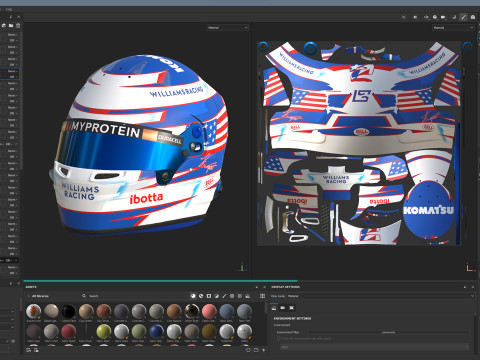
Task: Open the 3D viewport Material mode dropdown
Action: coord(227,28)
